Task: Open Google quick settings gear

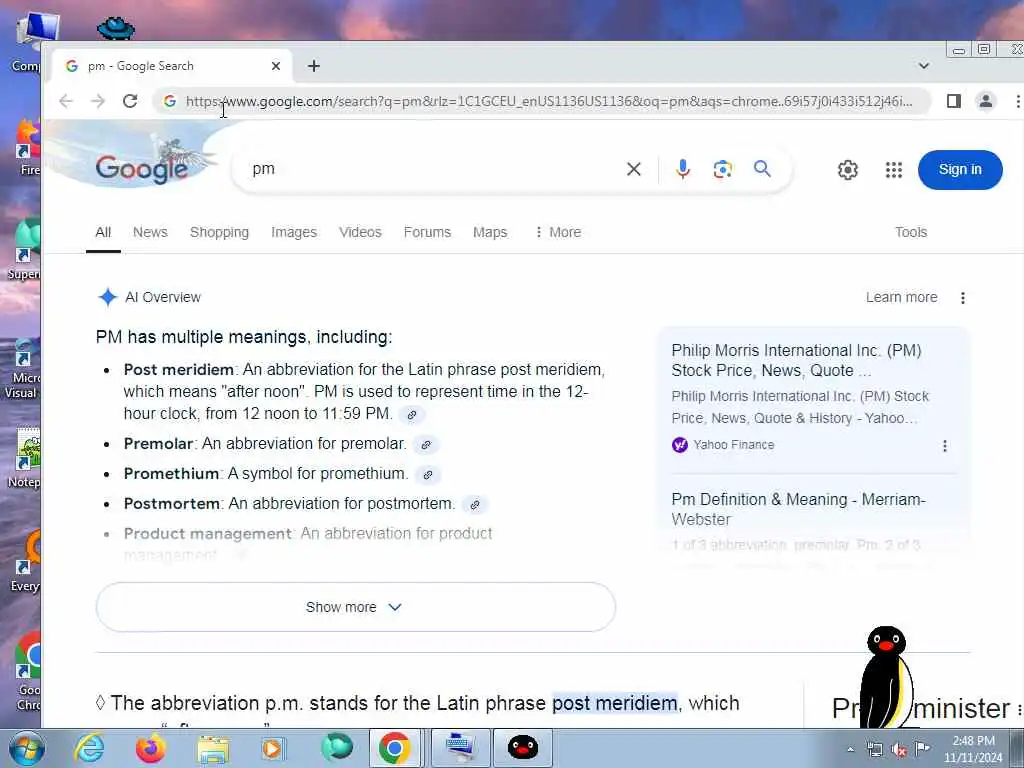Action: [x=848, y=170]
